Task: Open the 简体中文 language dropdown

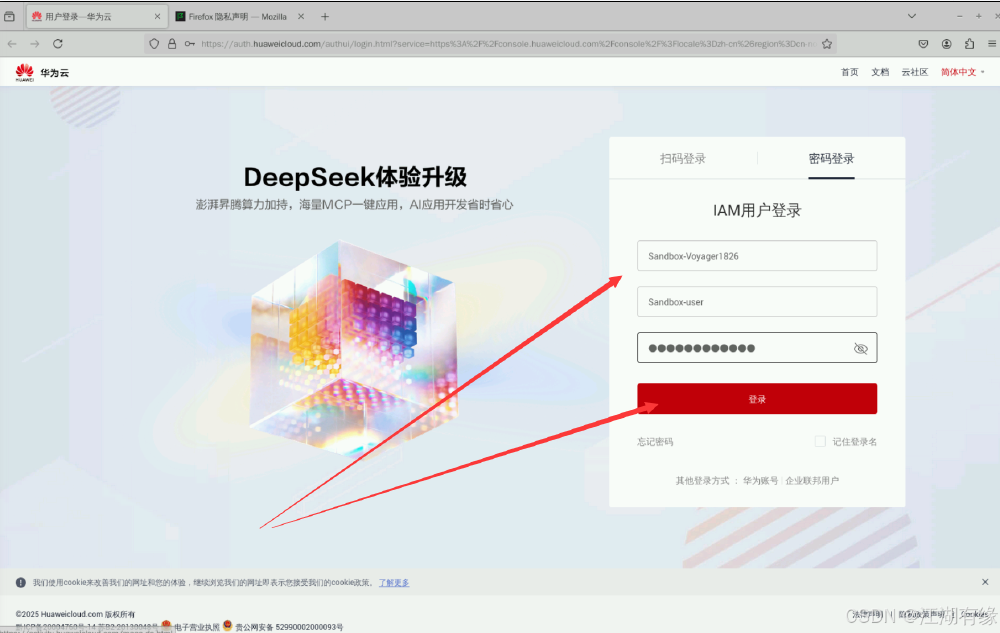Action: 962,72
